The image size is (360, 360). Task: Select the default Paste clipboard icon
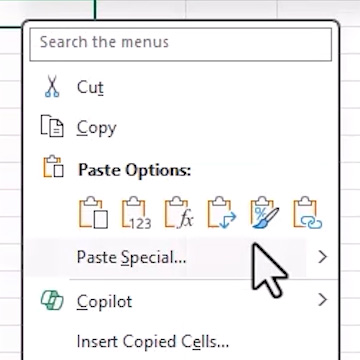tap(93, 213)
